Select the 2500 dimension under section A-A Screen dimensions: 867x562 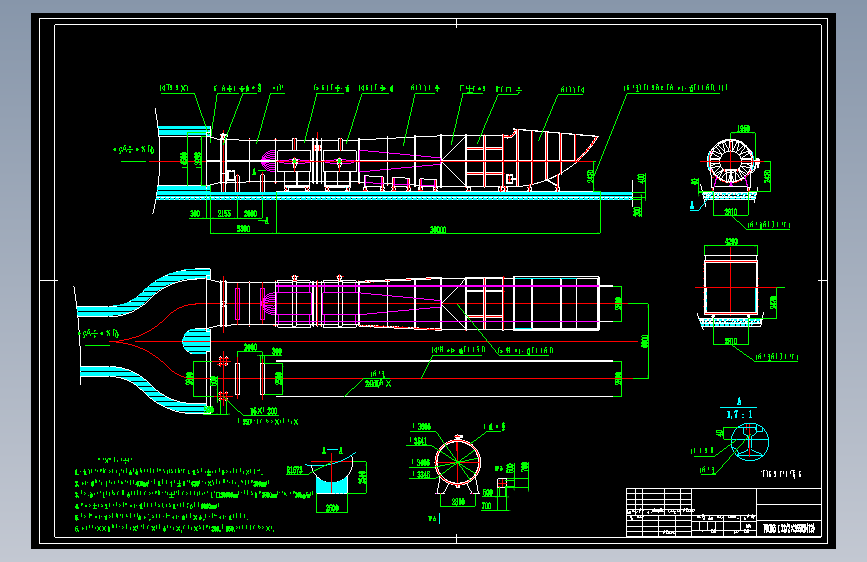click(332, 508)
